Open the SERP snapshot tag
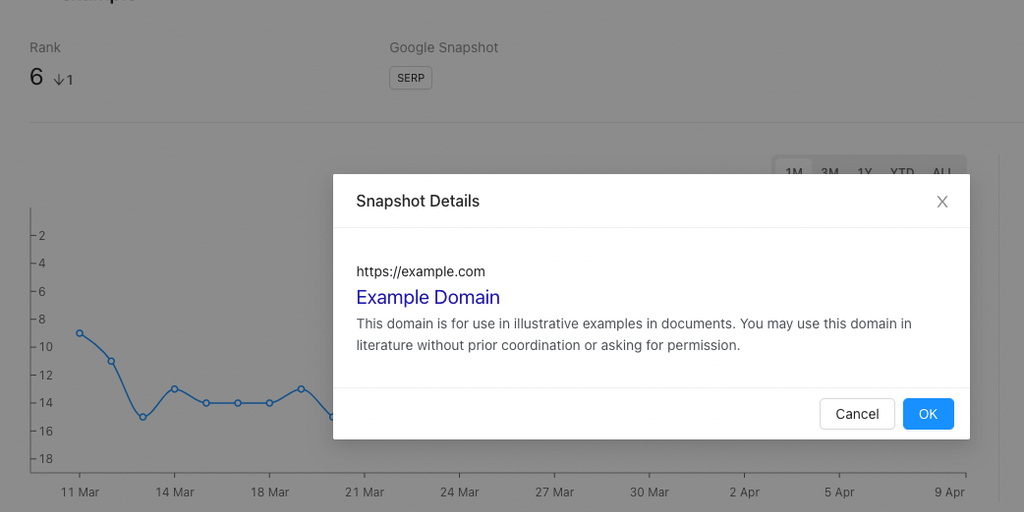 [410, 78]
